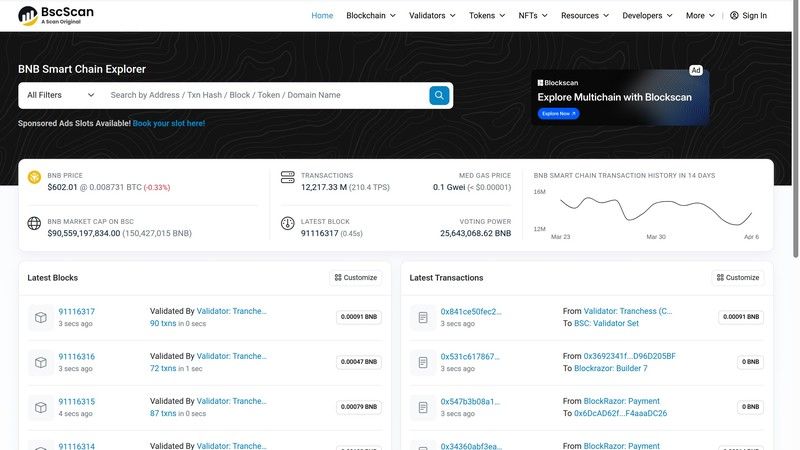The height and width of the screenshot is (450, 800).
Task: Open BlockRazor: Payment sender for txn 0x547b3b08a1
Action: [621, 401]
